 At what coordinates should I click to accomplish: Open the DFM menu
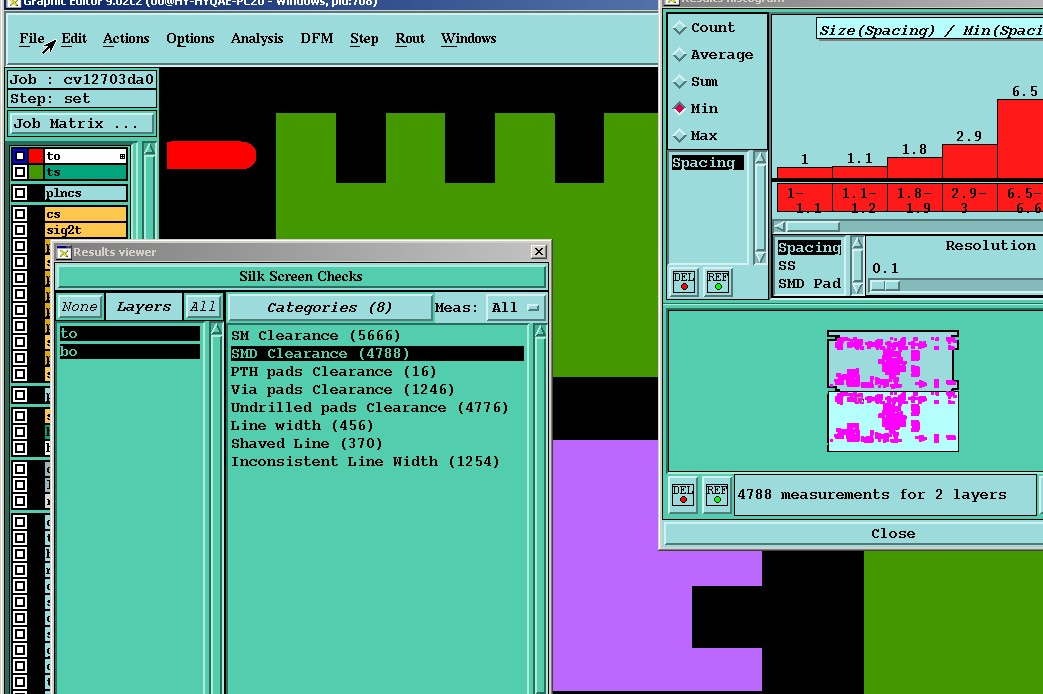coord(317,39)
